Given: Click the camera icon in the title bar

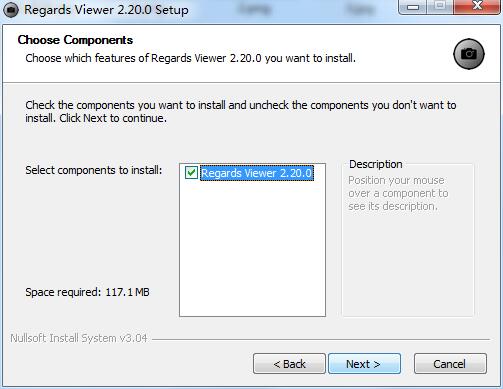Looking at the screenshot, I should pos(11,10).
